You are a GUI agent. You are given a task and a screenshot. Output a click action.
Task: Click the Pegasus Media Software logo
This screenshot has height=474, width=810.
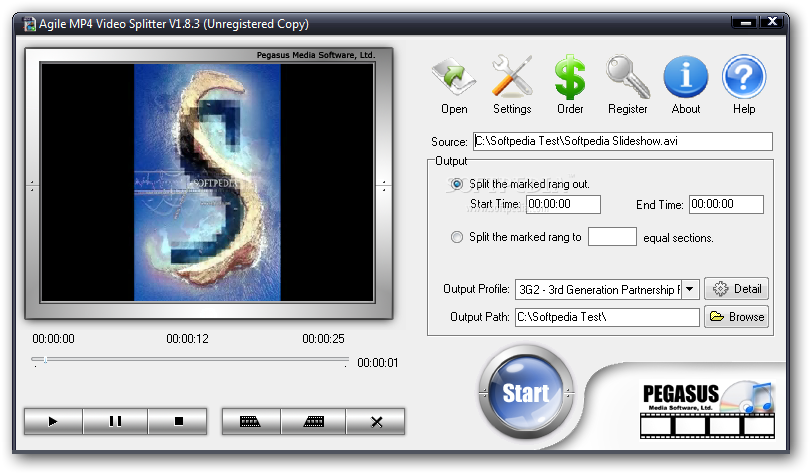tap(707, 410)
